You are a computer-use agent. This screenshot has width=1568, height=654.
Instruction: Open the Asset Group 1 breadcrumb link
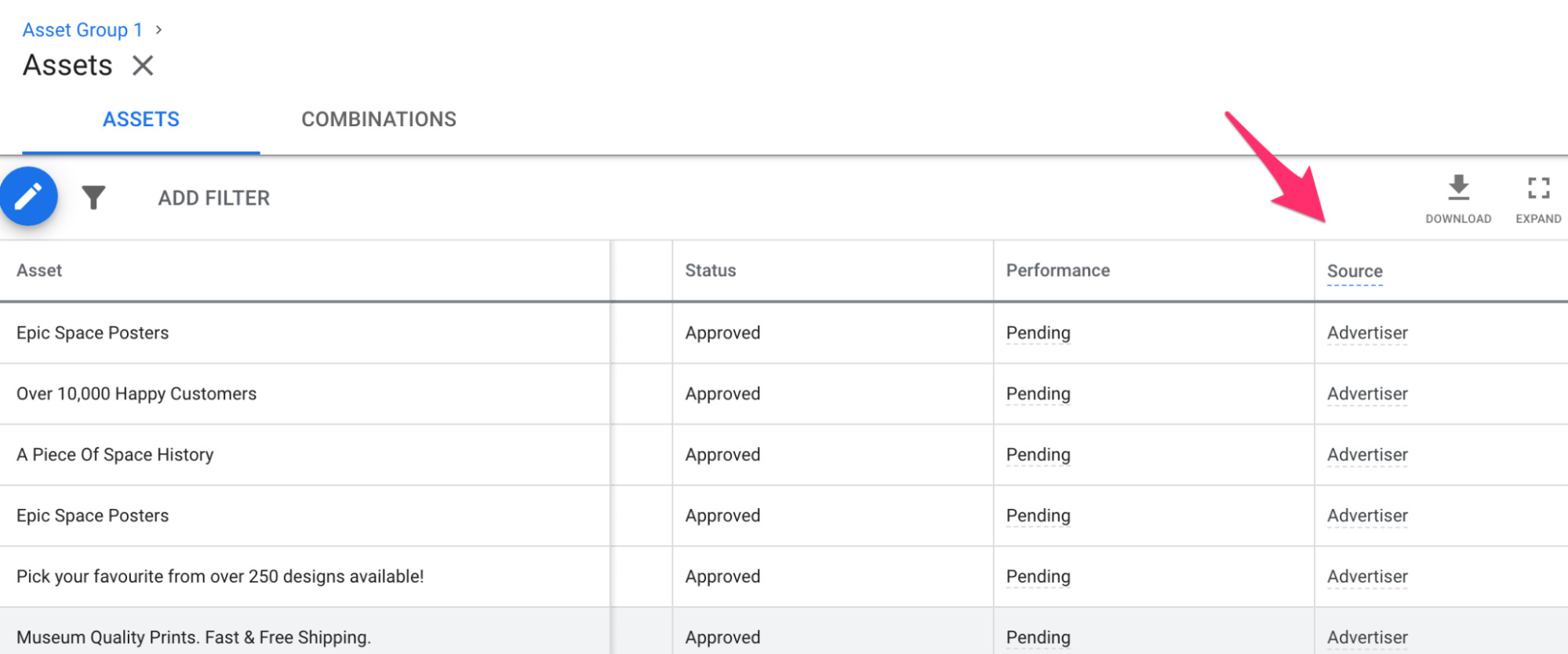coord(82,30)
